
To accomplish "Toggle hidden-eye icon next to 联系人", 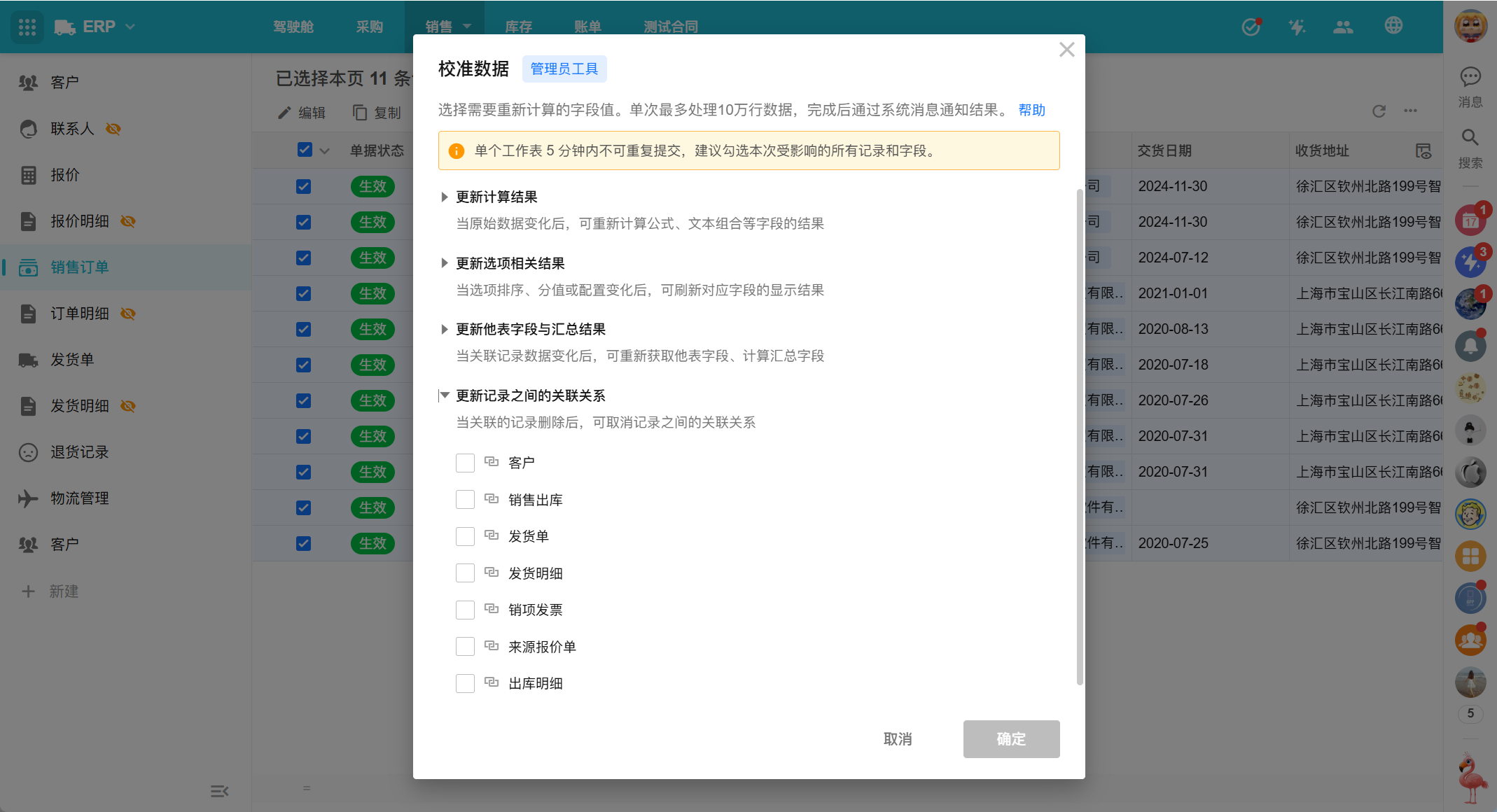I will coord(113,129).
